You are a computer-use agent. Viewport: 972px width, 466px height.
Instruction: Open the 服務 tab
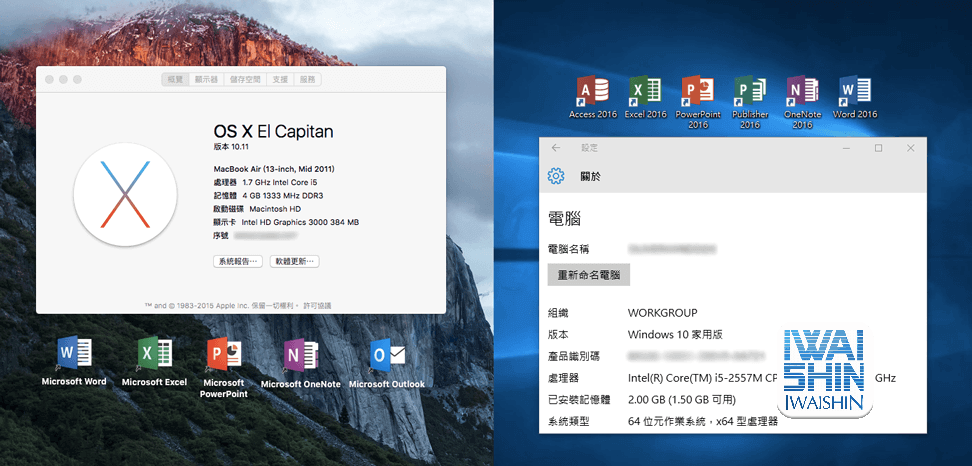pos(307,79)
